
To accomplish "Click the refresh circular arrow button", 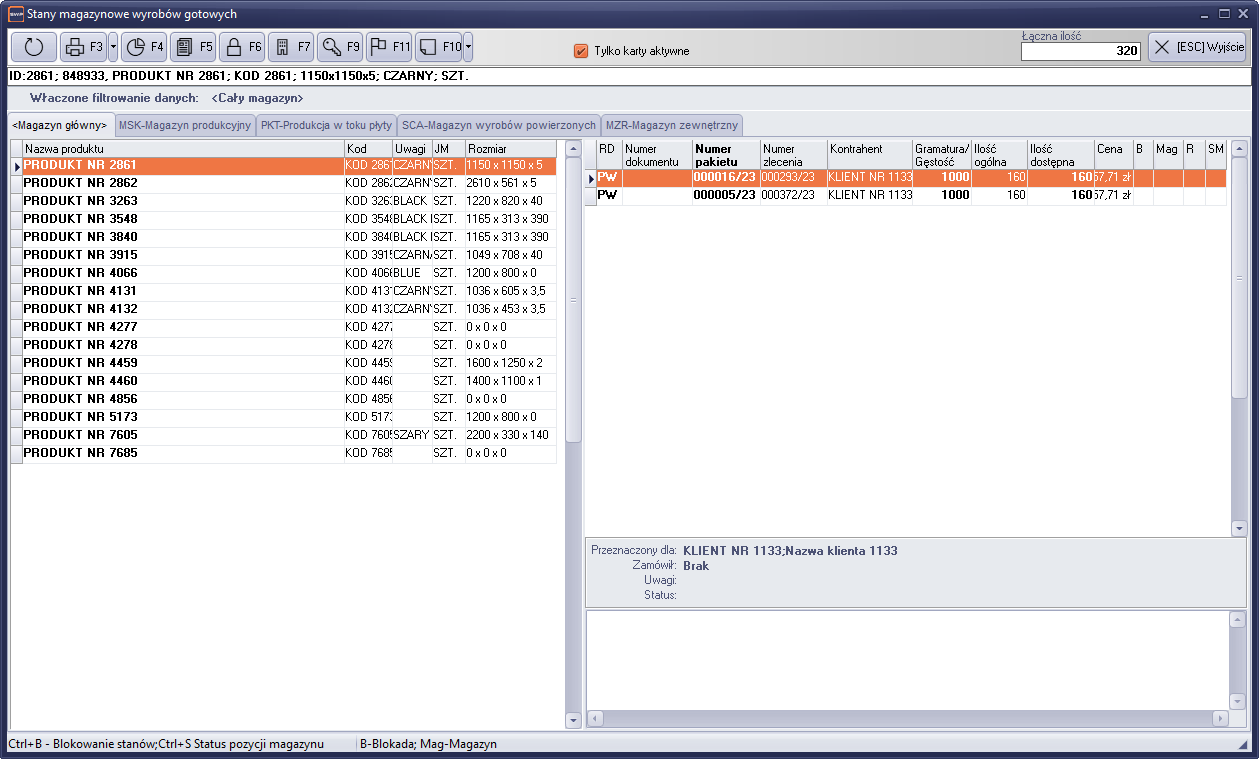I will tap(34, 47).
